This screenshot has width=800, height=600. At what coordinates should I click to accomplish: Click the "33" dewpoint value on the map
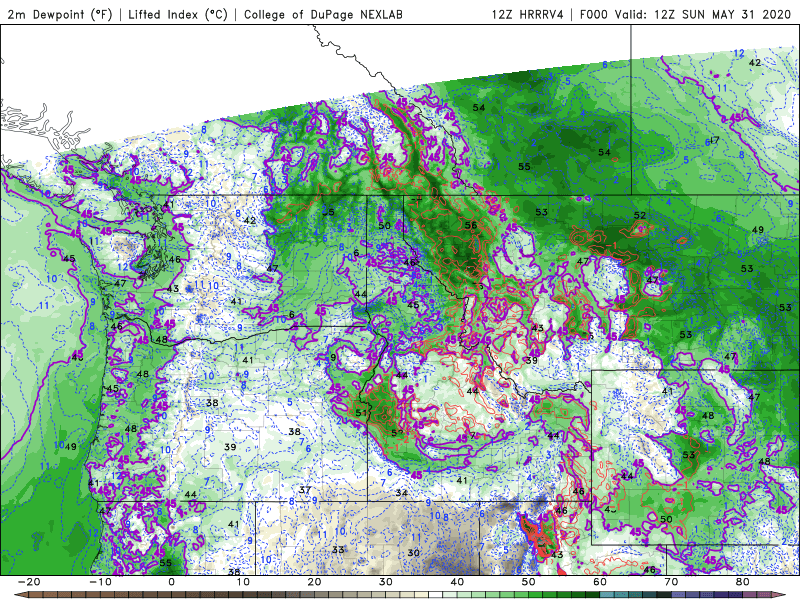click(338, 549)
